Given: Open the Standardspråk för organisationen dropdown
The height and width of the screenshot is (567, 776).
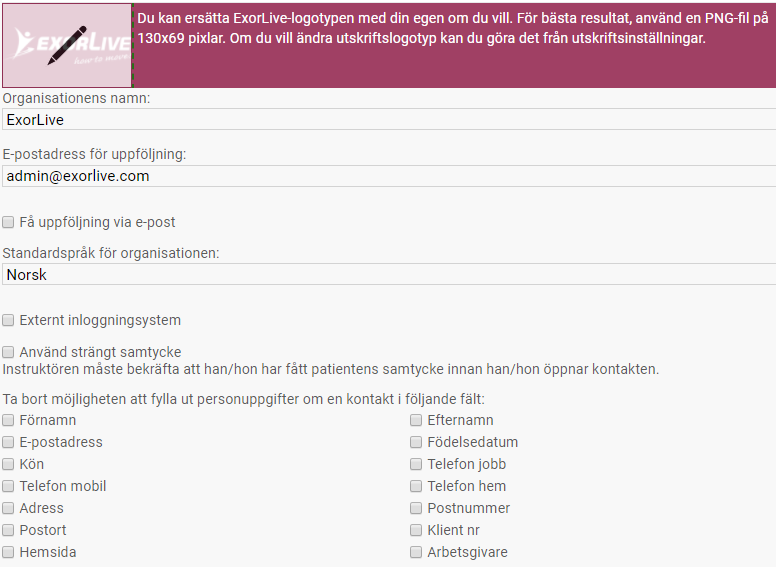Looking at the screenshot, I should tap(388, 274).
